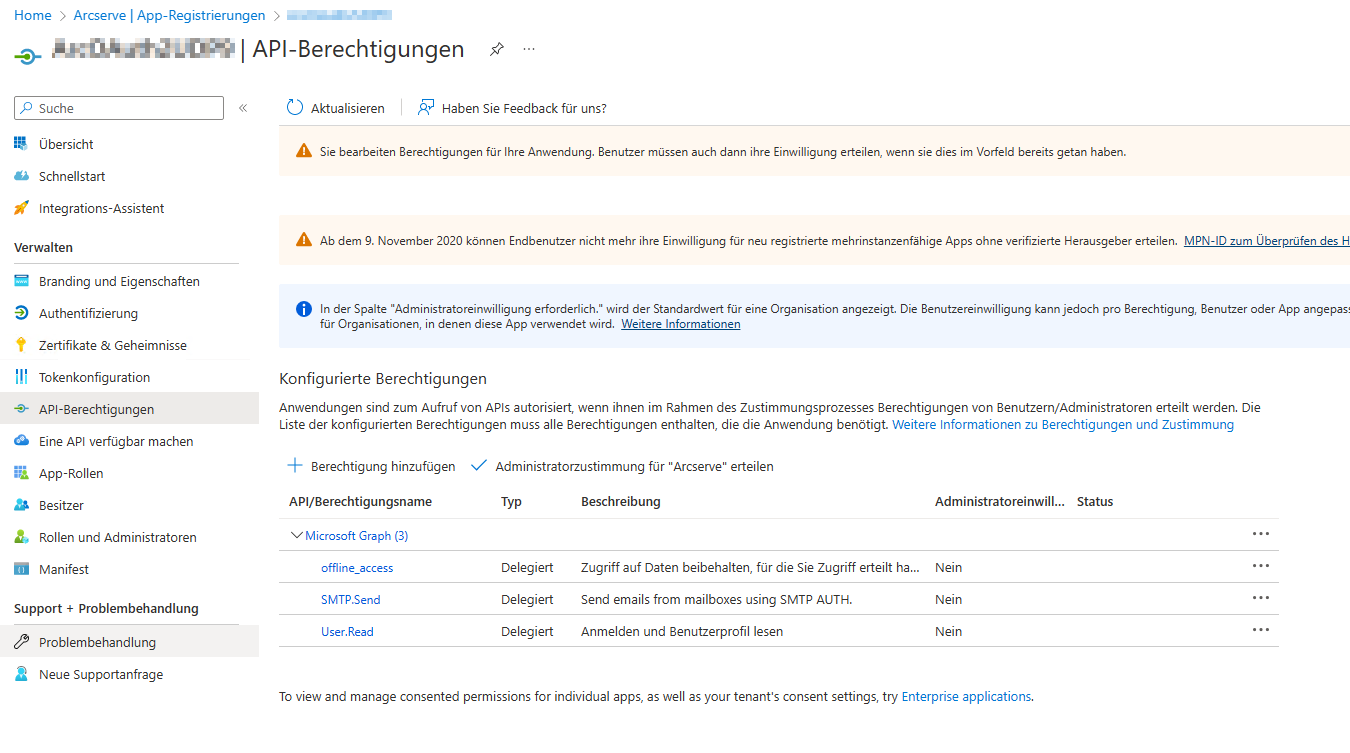Viewport: 1350px width, 753px height.
Task: Sort by the API/Berechtigungsname column header
Action: [361, 501]
